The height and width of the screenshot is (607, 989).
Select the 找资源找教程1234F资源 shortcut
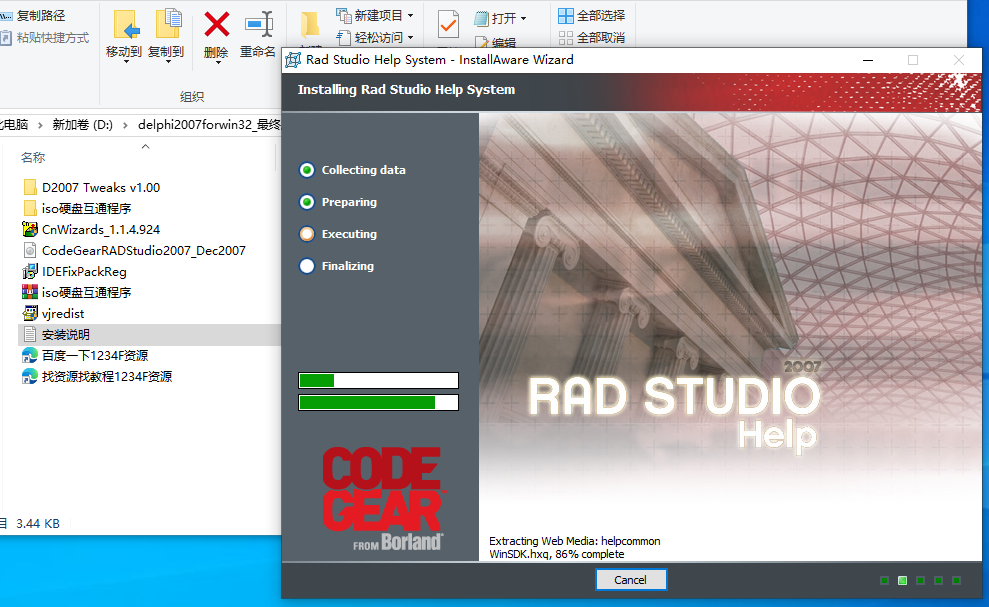click(107, 377)
